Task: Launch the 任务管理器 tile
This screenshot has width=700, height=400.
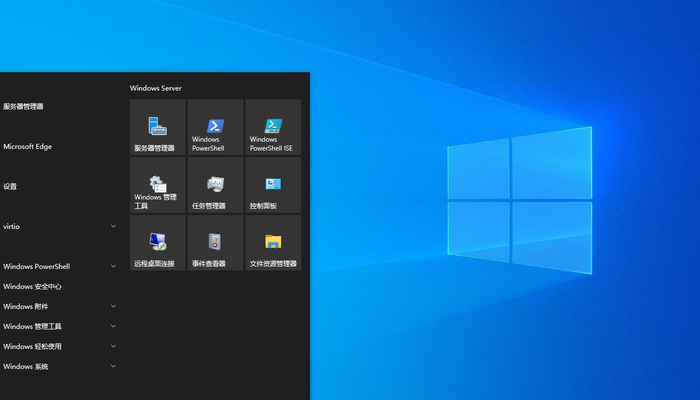Action: point(215,185)
